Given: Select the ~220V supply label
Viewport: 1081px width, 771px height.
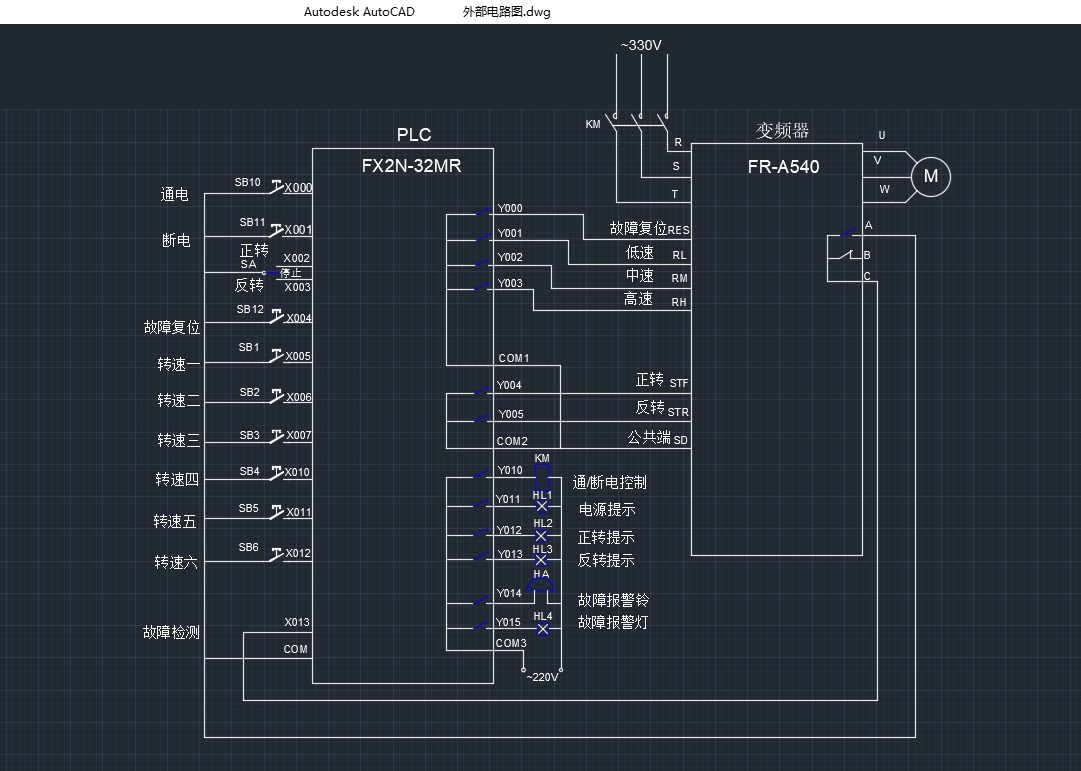Looking at the screenshot, I should [543, 677].
